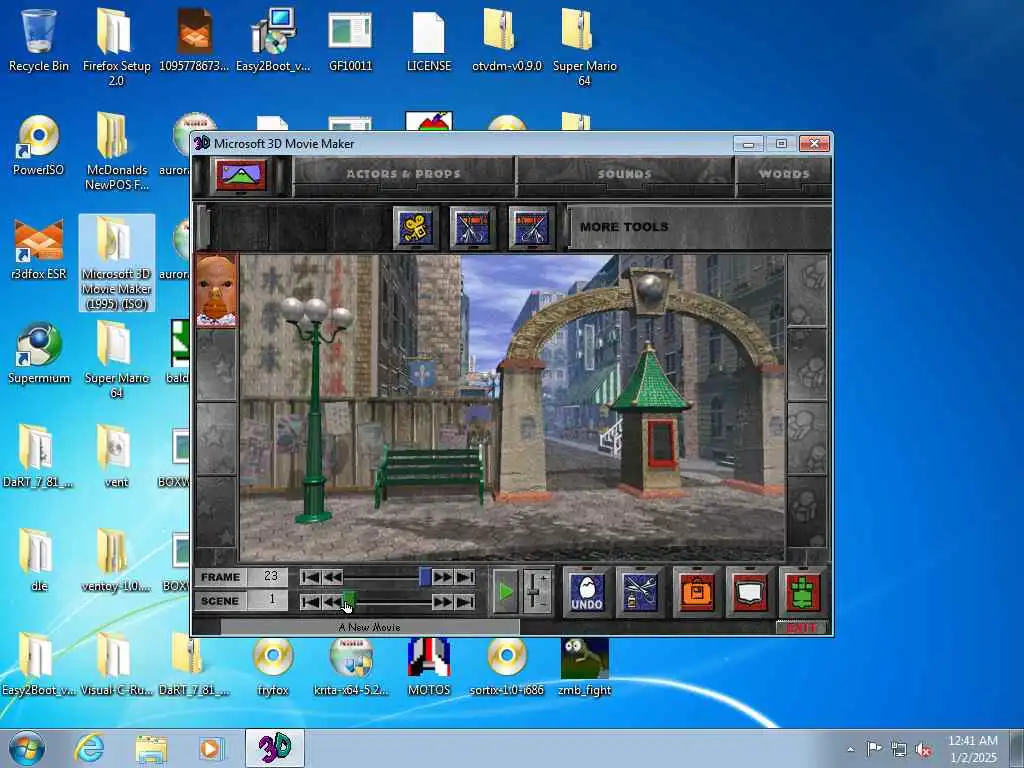Select the Visual-C-Ru folder icon
1024x768 pixels.
tap(116, 664)
